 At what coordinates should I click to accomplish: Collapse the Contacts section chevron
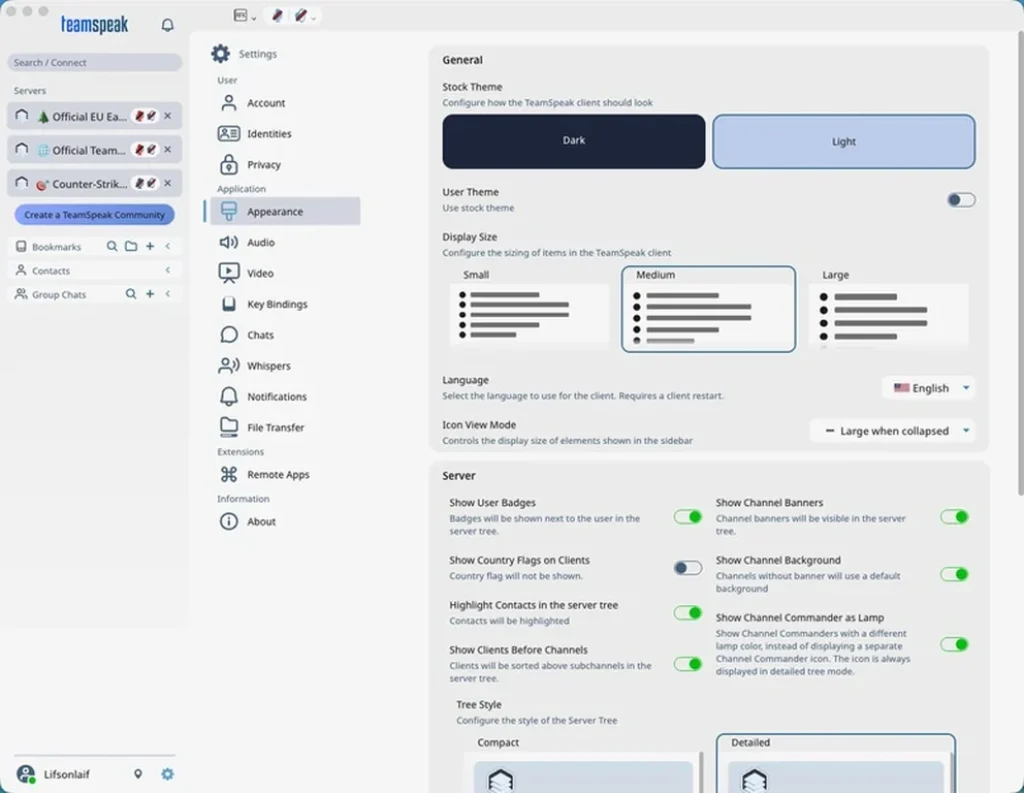point(168,270)
